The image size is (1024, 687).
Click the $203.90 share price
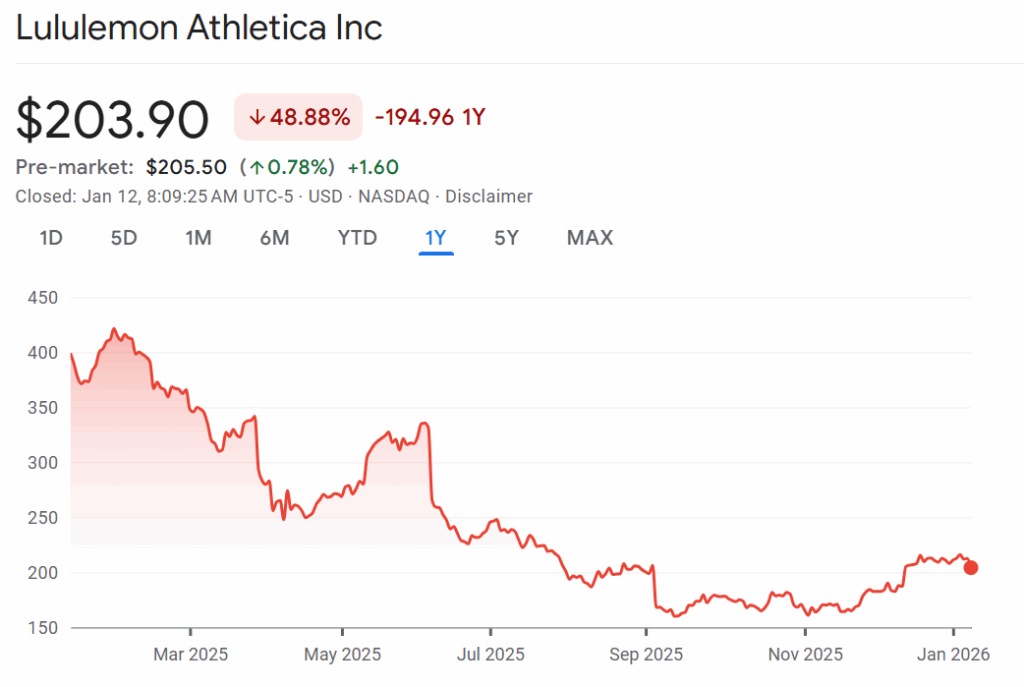click(x=112, y=119)
